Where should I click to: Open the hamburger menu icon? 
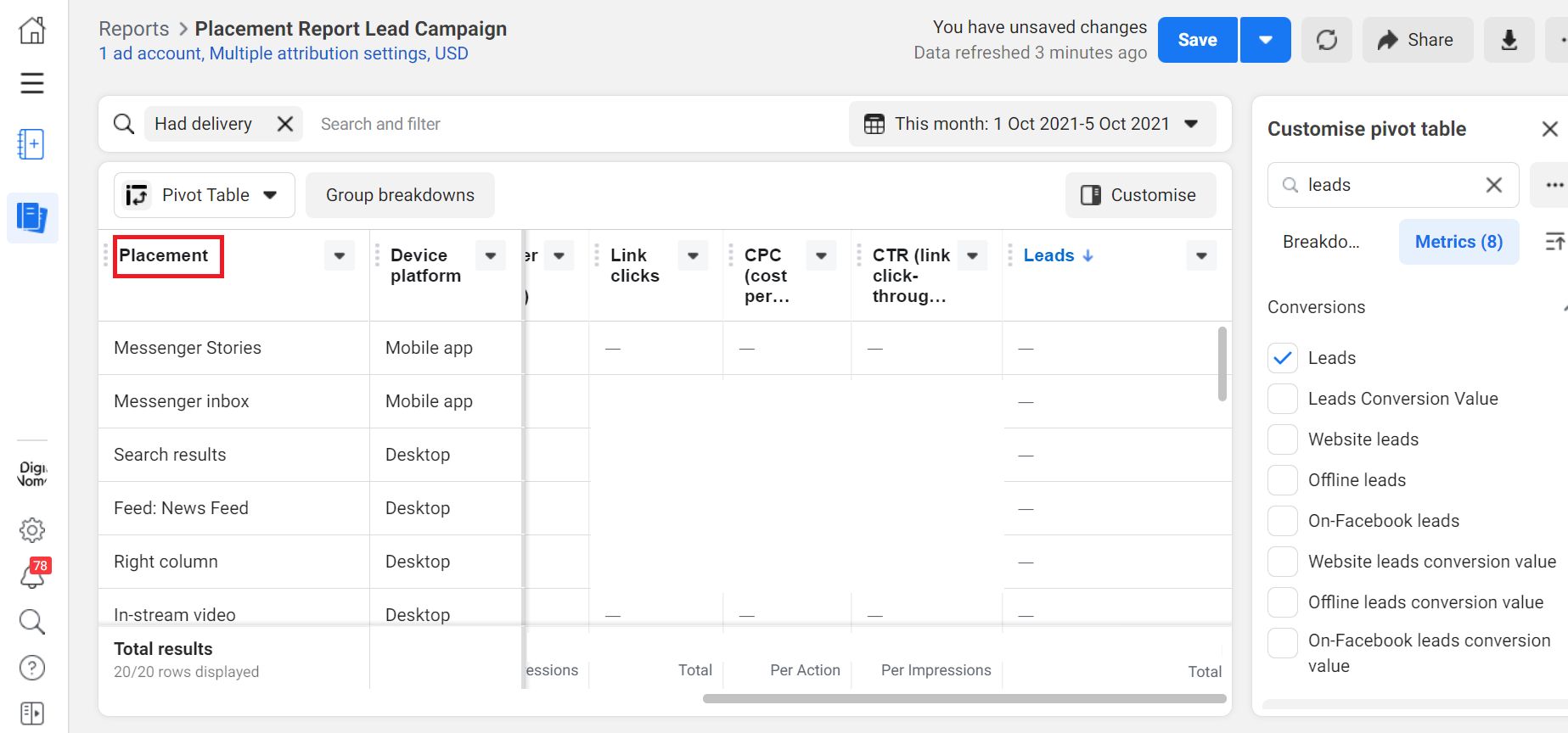coord(32,83)
